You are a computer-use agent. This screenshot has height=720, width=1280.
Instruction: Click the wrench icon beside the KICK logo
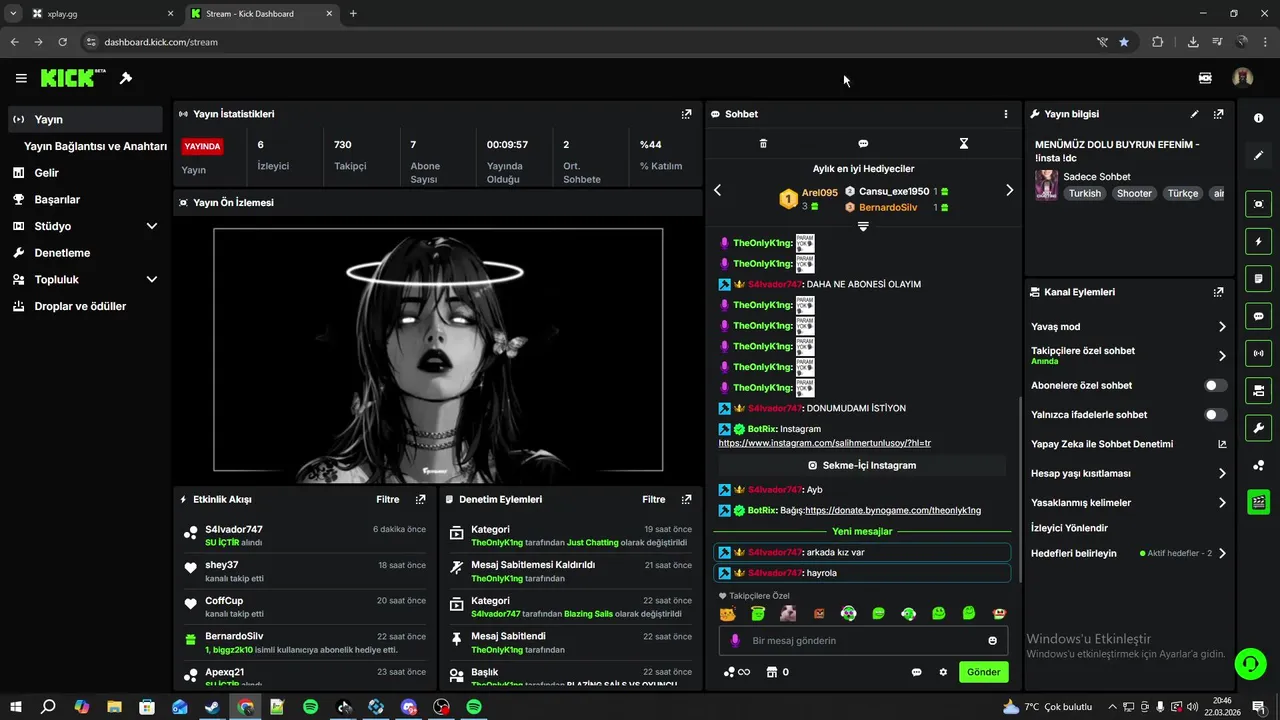coord(126,78)
